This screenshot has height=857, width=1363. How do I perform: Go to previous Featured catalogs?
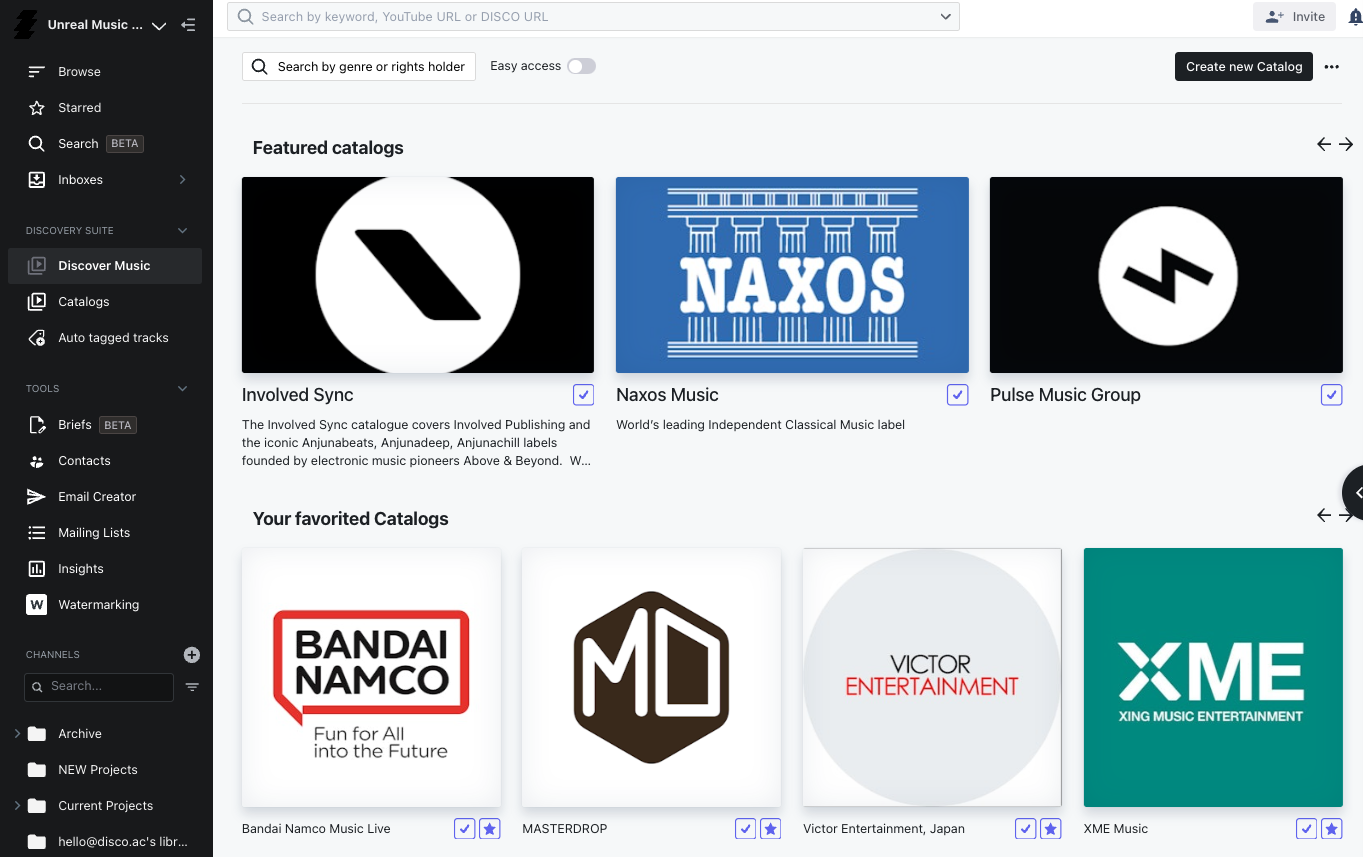(1324, 145)
